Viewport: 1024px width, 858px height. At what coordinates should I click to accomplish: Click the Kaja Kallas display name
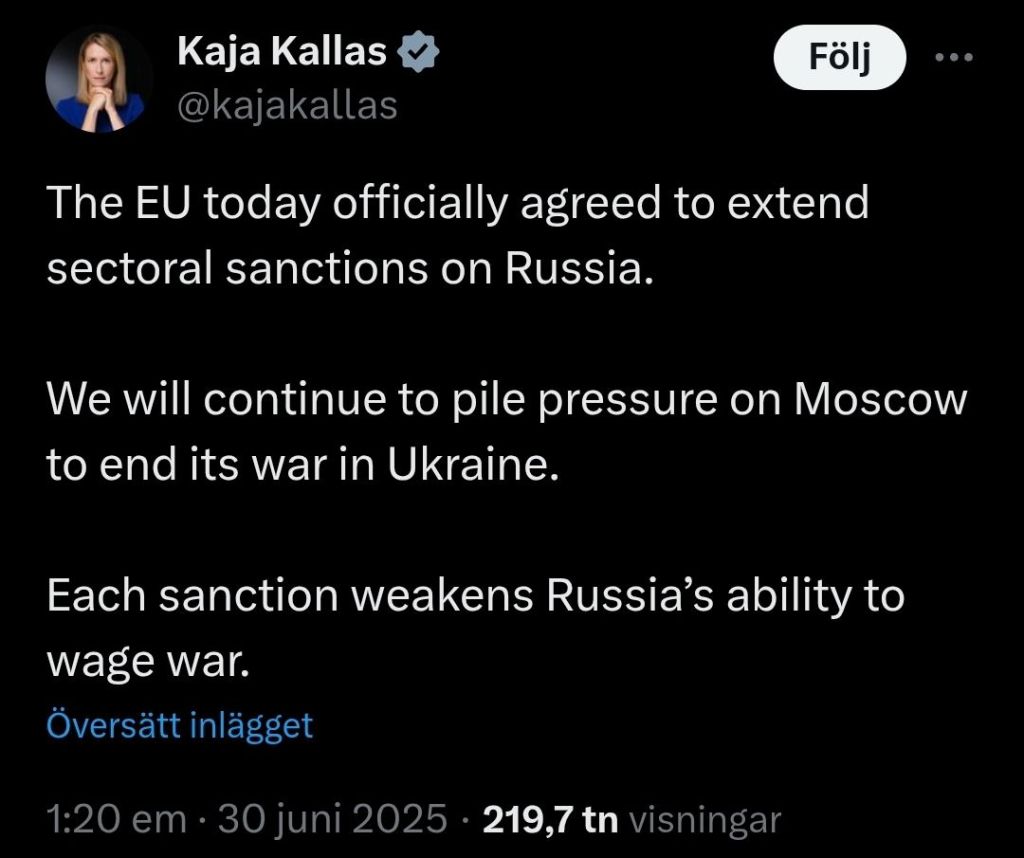[x=282, y=52]
